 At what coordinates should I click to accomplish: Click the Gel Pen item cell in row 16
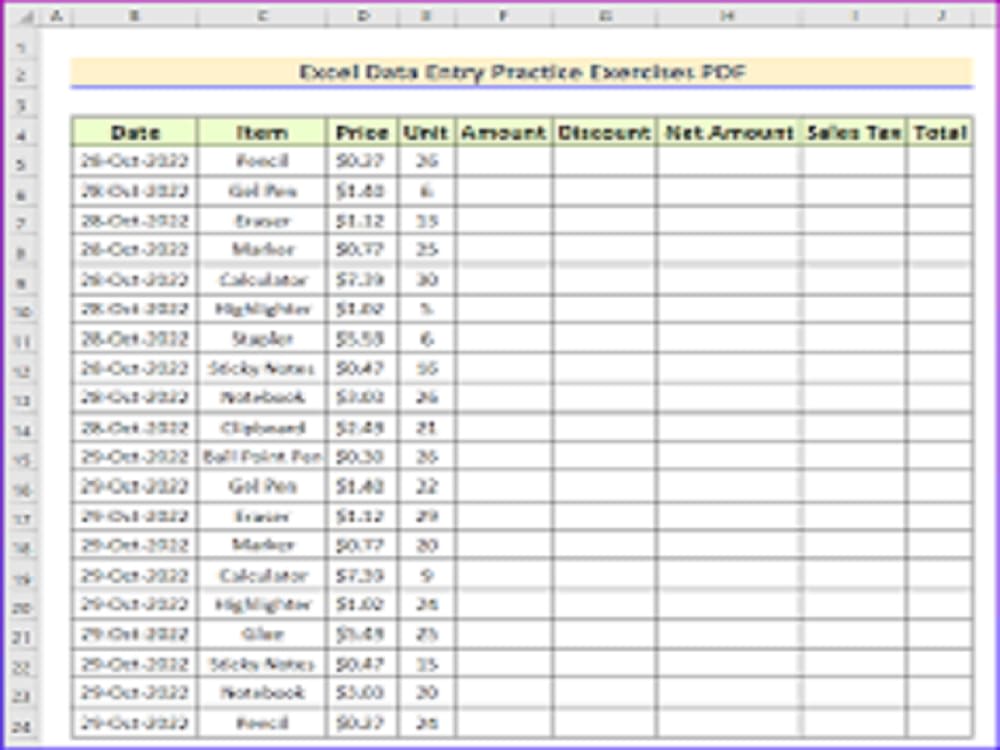tap(262, 487)
